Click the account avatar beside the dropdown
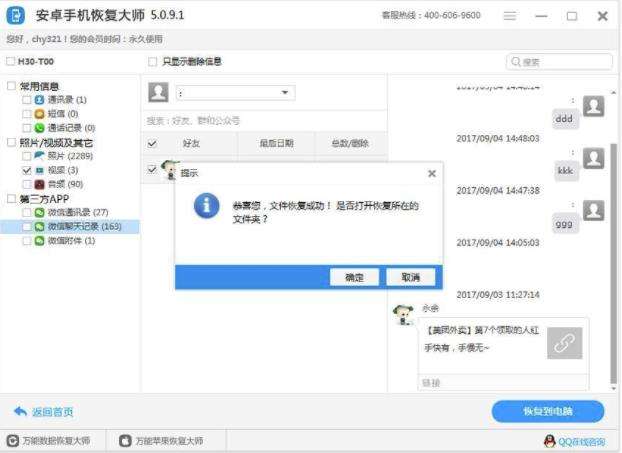622x453 pixels. 158,92
